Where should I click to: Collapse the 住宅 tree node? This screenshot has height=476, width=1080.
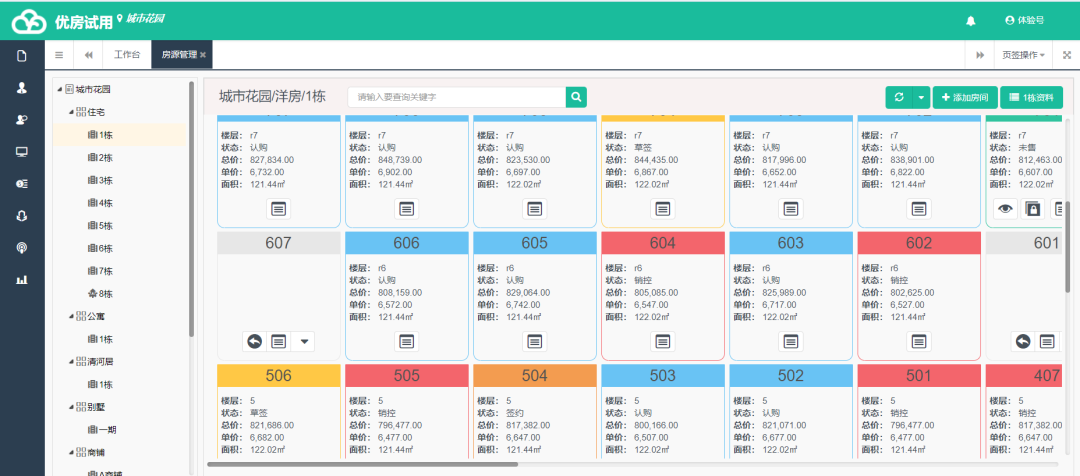click(71, 112)
